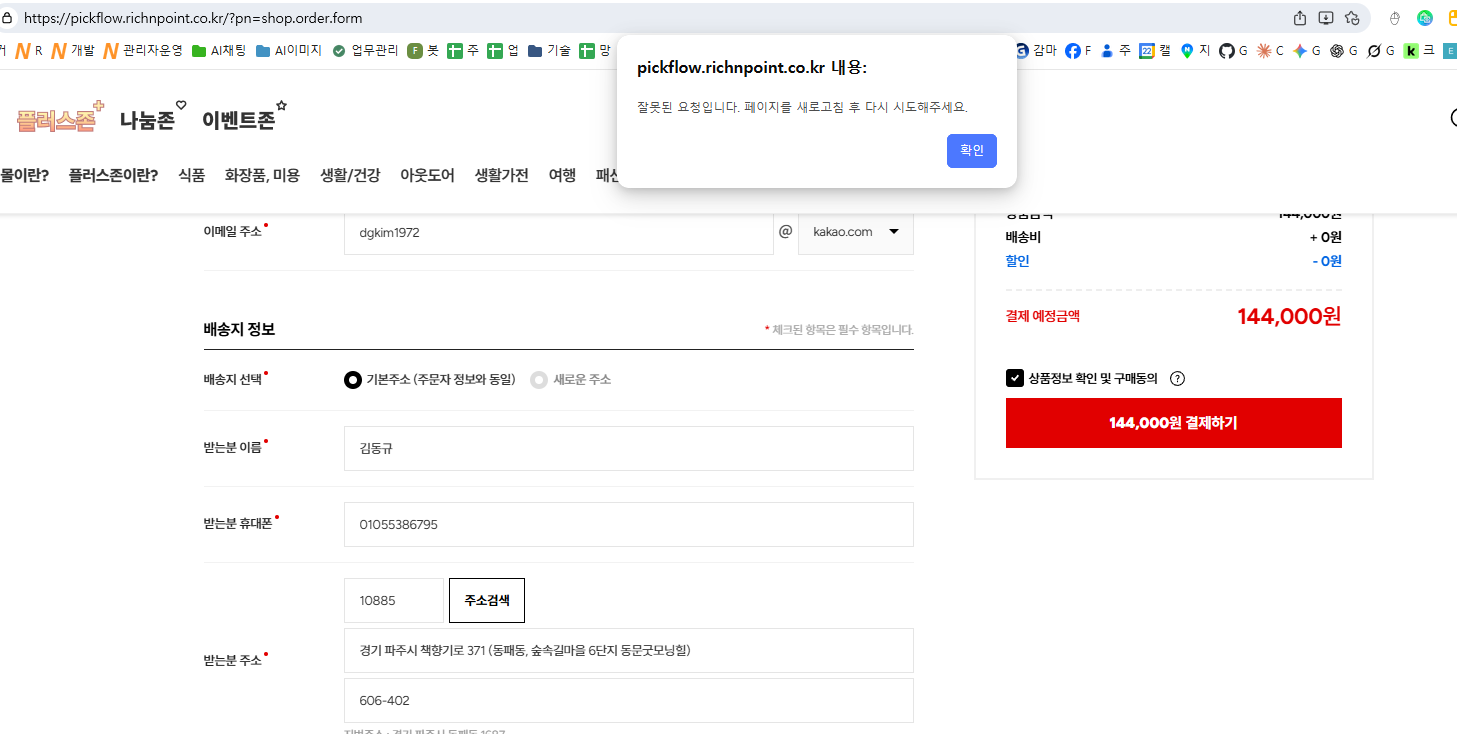Open the 화장품, 미용 category menu
Viewport: 1457px width, 734px height.
pos(262,175)
